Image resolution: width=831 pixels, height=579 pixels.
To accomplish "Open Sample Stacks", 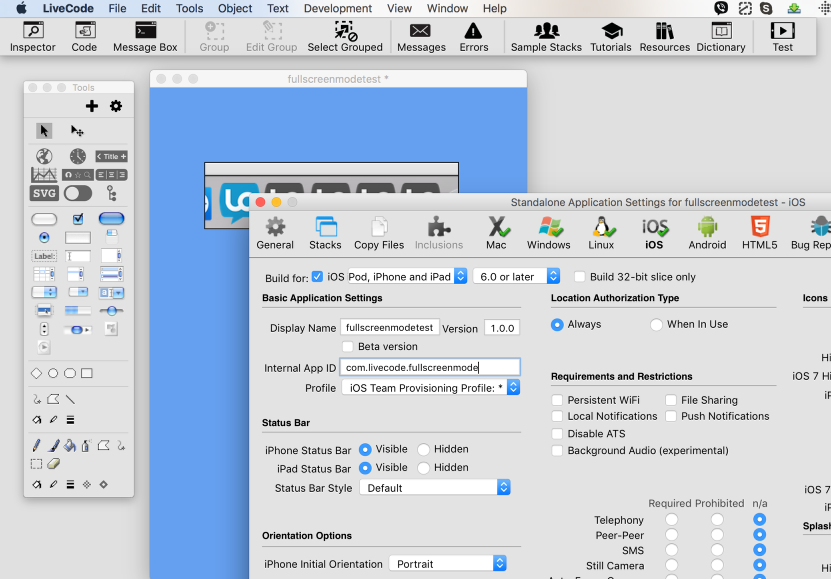I will click(546, 37).
